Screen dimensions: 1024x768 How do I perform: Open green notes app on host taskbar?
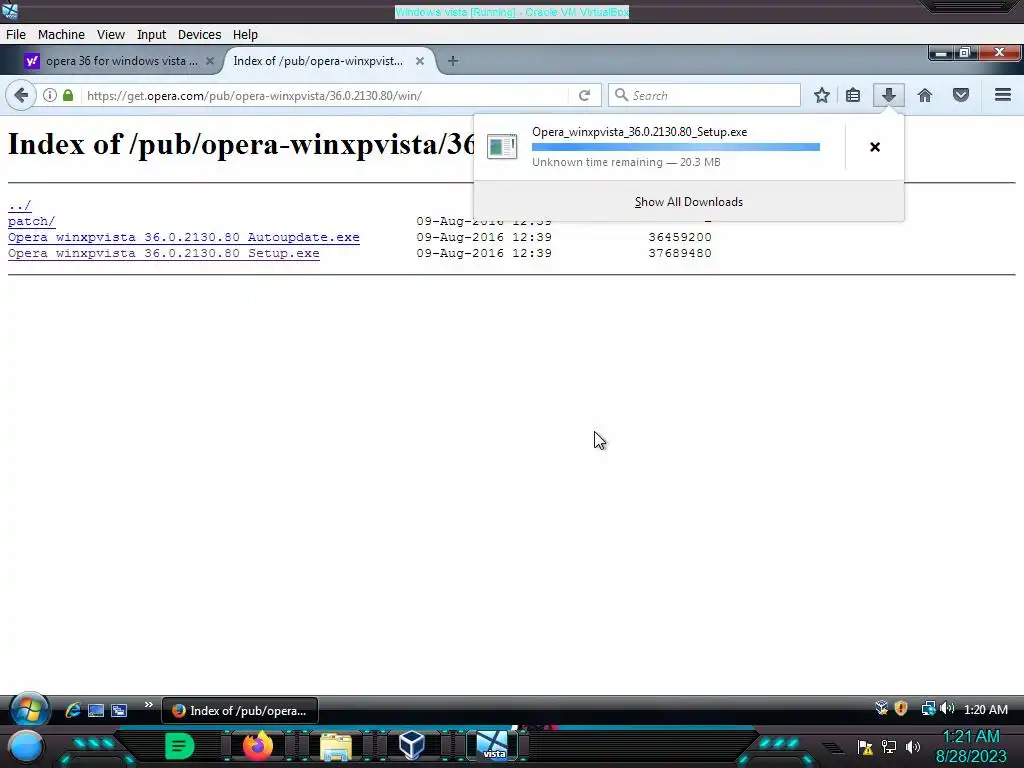tap(180, 746)
